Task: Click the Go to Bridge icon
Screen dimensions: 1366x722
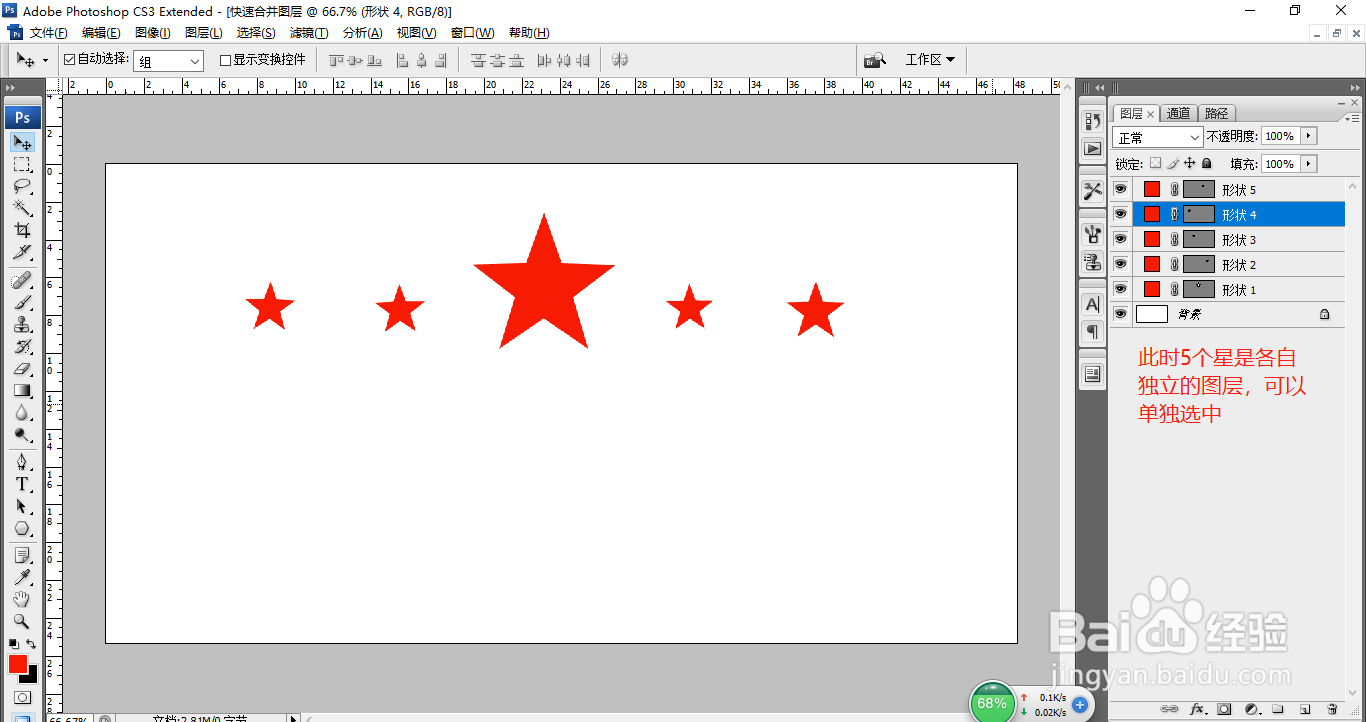Action: (x=875, y=60)
